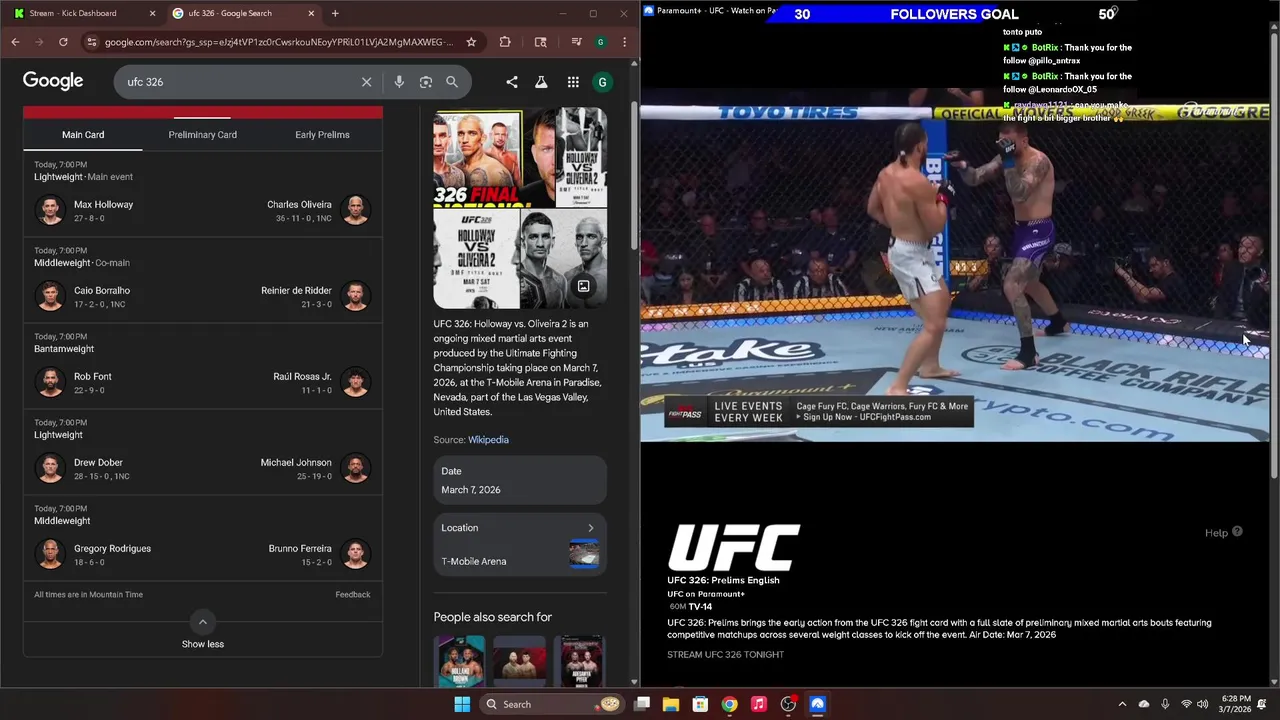Bookmark this page with the star icon
The height and width of the screenshot is (720, 1280).
tap(471, 42)
